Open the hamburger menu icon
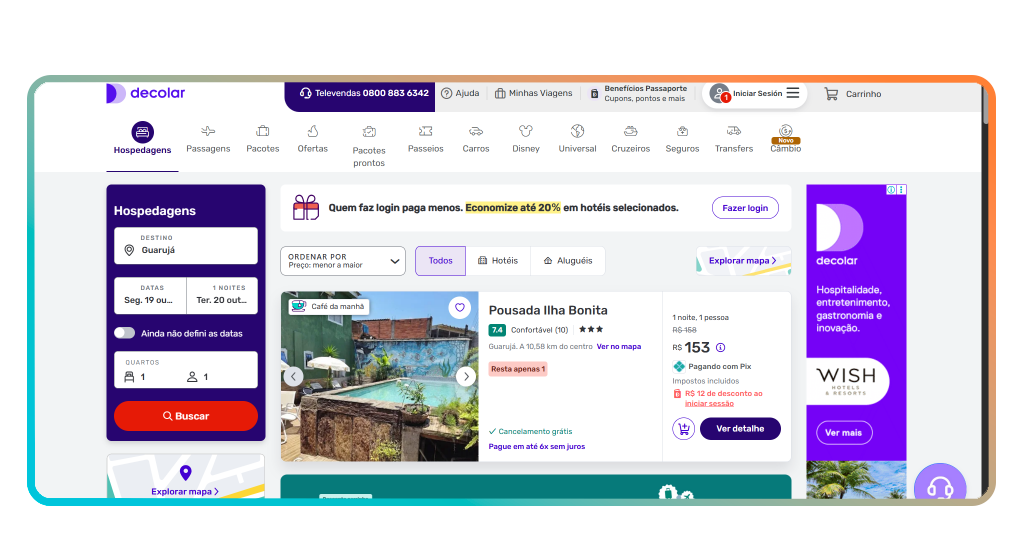Screen dimensions: 1024x536 (x=793, y=93)
